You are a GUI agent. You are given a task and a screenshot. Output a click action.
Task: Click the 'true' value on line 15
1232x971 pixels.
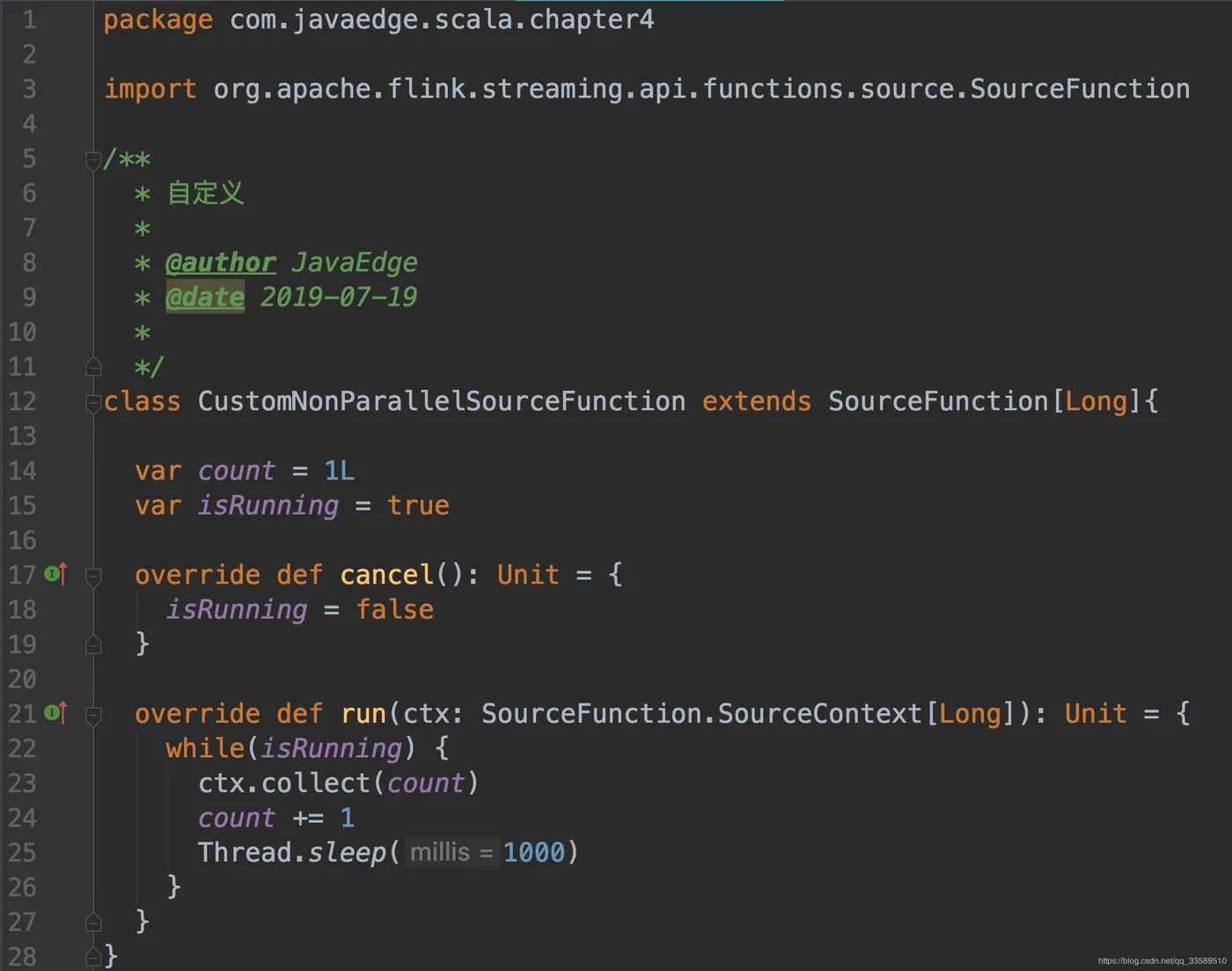418,505
